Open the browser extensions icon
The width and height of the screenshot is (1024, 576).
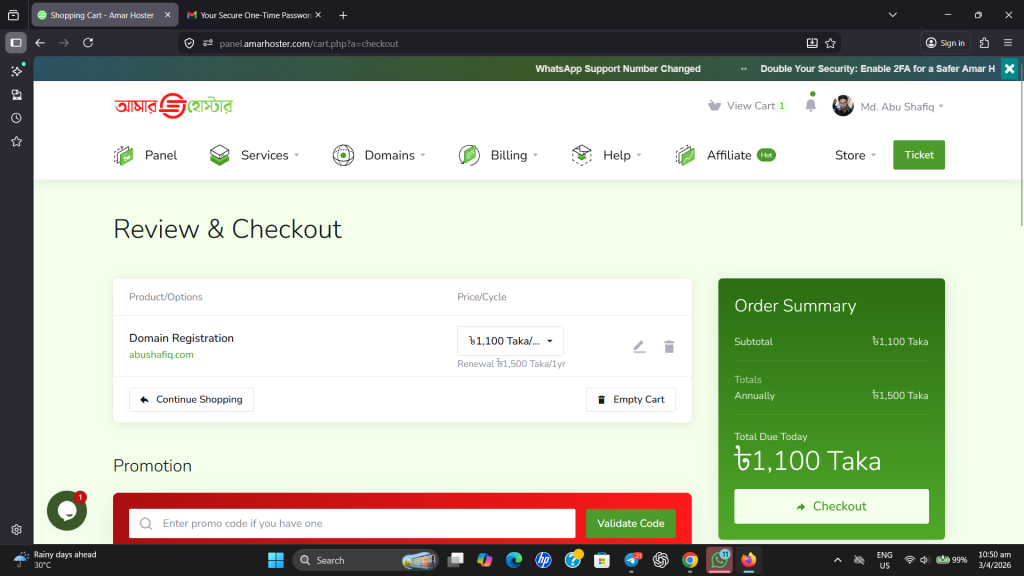click(x=984, y=43)
